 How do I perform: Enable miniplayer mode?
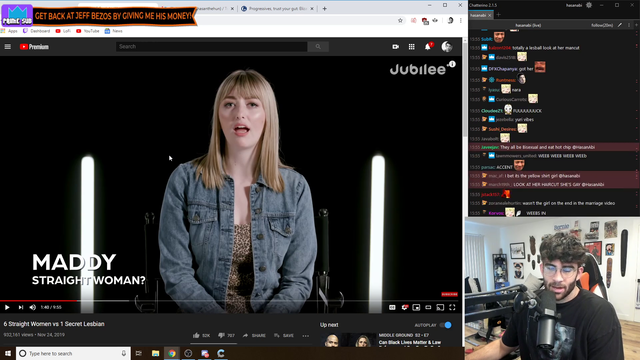click(x=416, y=307)
